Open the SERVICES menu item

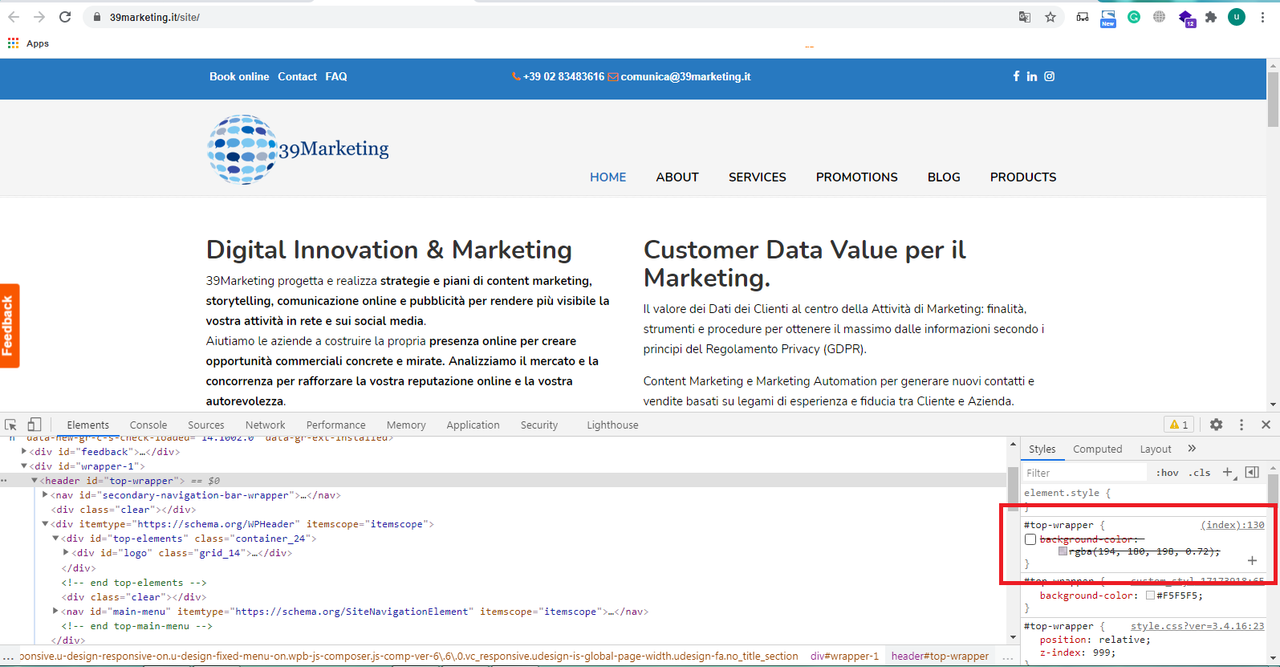coord(757,177)
